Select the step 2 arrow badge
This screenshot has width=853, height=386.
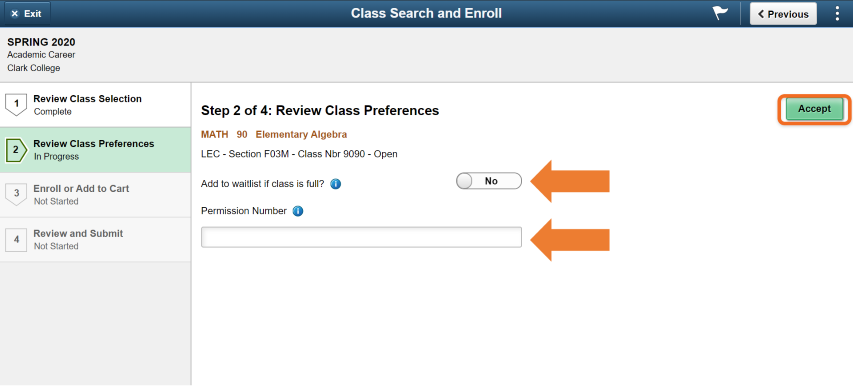point(16,150)
